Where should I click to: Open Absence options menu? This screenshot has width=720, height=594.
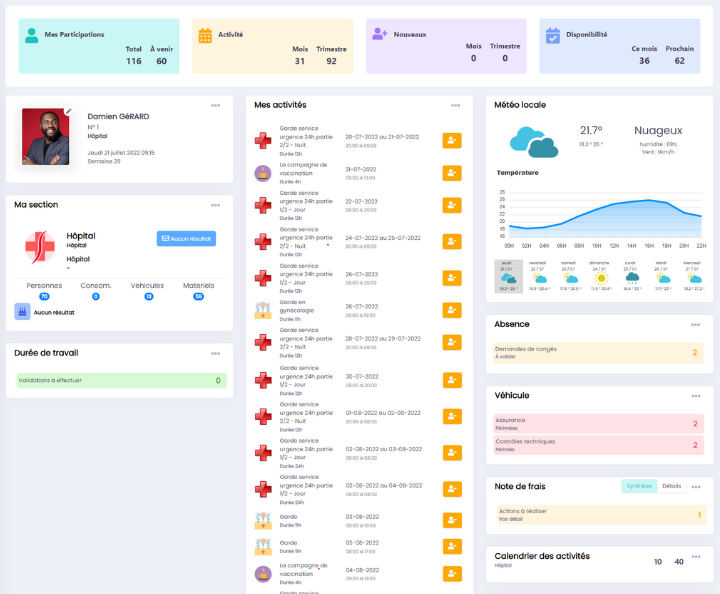696,325
